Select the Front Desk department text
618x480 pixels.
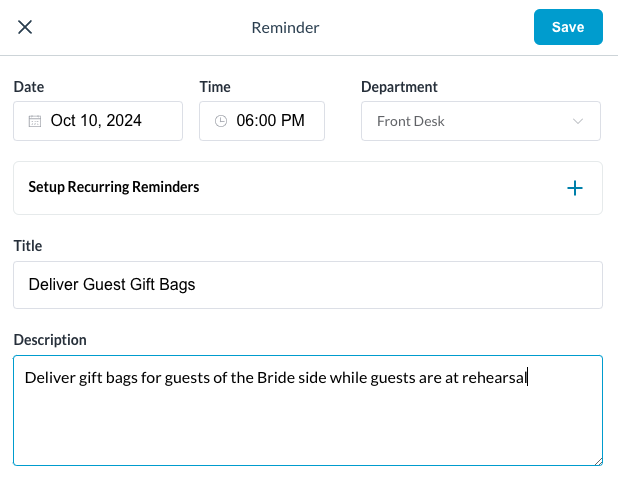(x=411, y=122)
